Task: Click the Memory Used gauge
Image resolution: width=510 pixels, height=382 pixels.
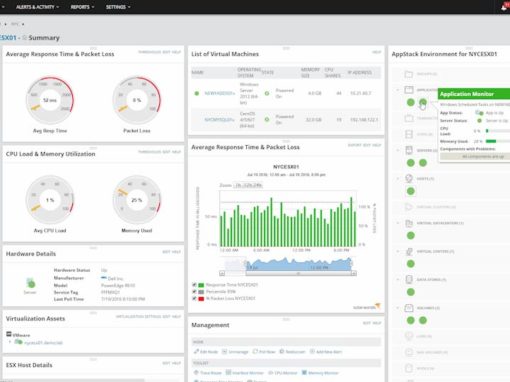Action: (x=137, y=200)
